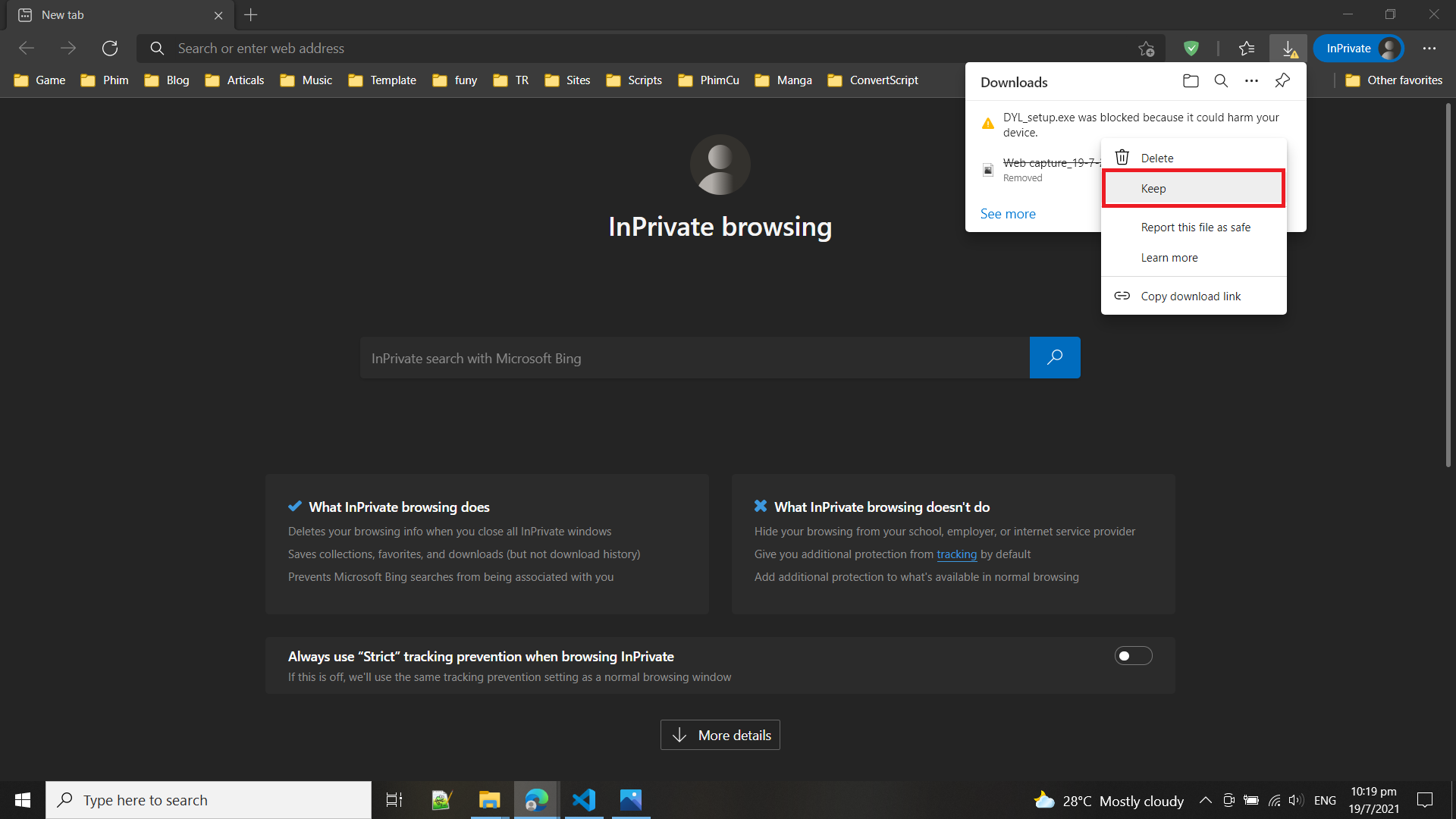Click See more downloads link

[x=1008, y=214]
